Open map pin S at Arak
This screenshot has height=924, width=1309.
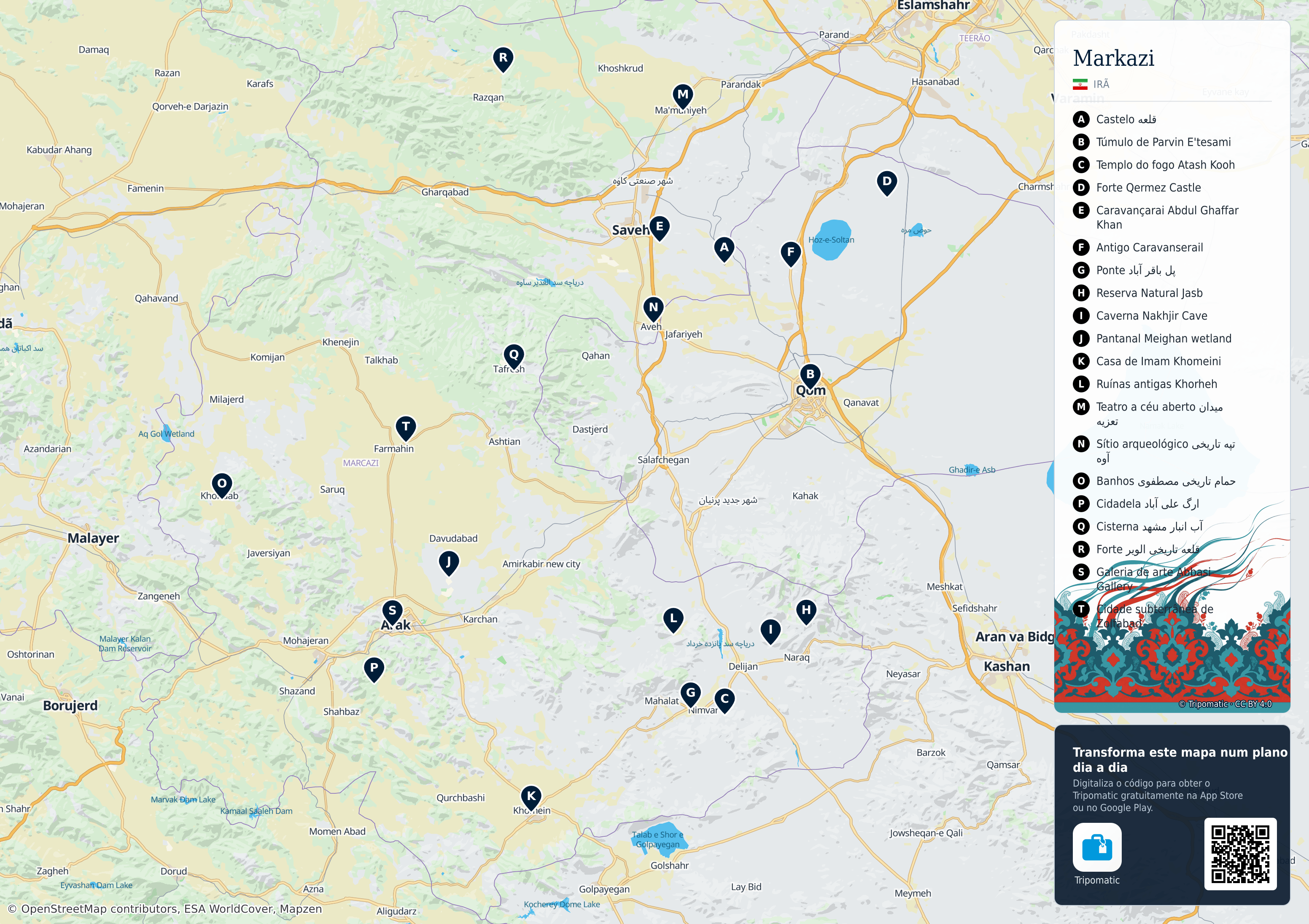[x=392, y=612]
